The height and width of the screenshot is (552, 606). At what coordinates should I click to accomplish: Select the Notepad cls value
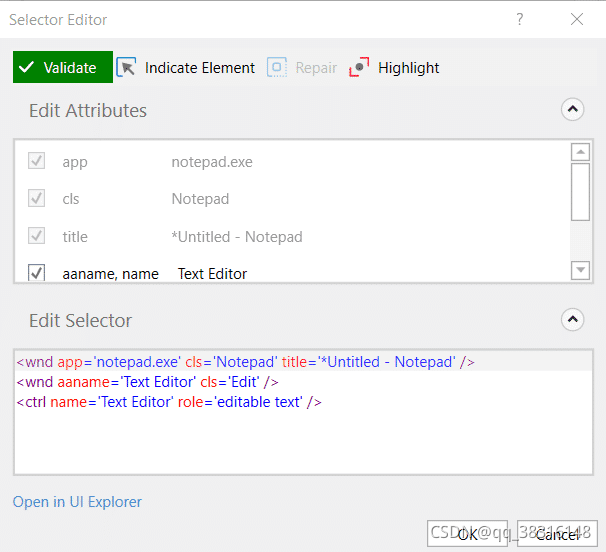point(200,199)
